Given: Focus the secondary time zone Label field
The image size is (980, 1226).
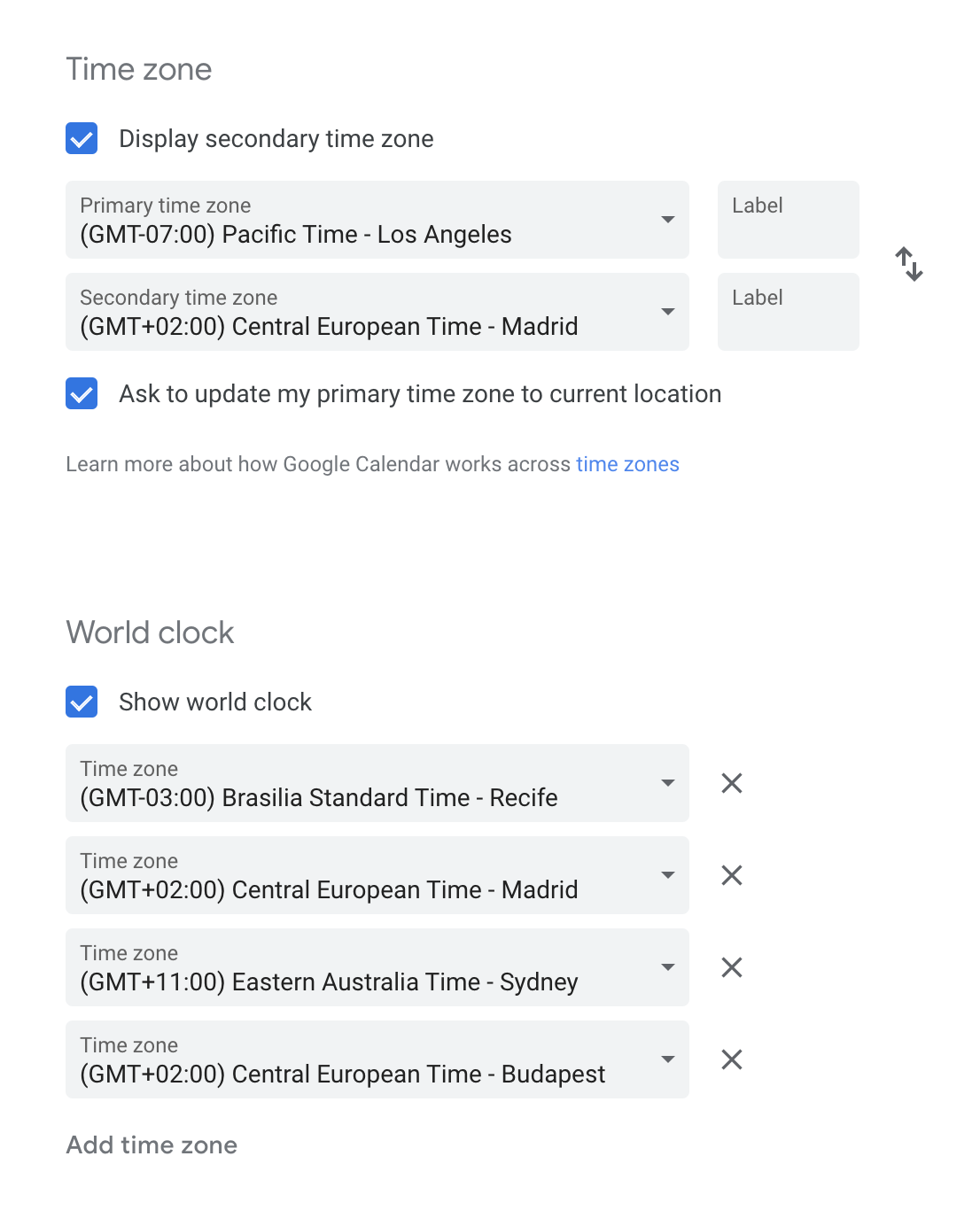Looking at the screenshot, I should point(788,312).
